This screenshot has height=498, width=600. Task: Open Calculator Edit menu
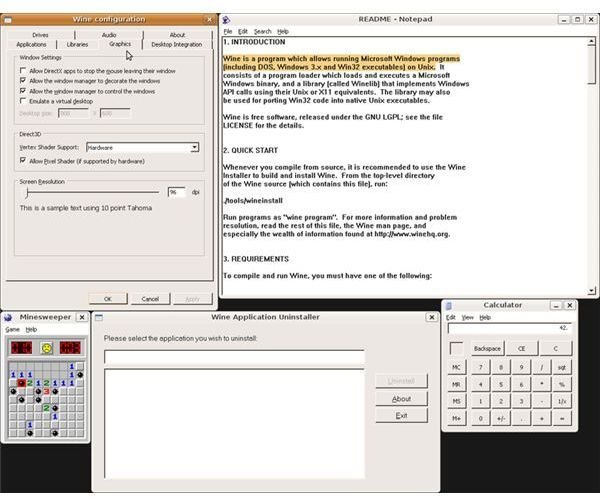pos(451,317)
